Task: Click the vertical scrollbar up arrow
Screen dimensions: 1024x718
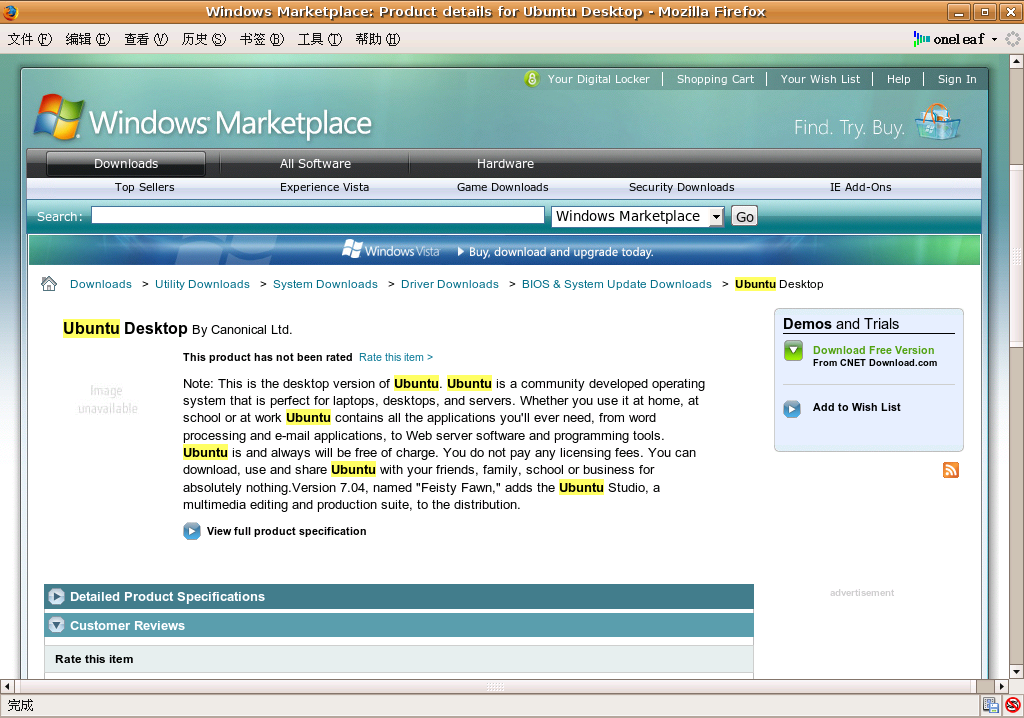Action: (1016, 61)
